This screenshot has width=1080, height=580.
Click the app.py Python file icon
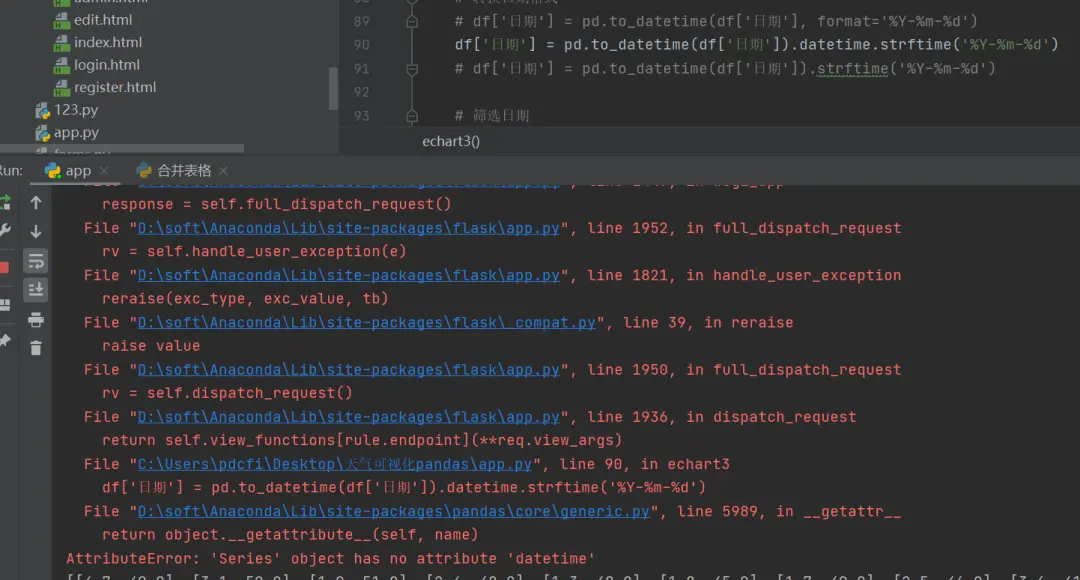[x=43, y=133]
